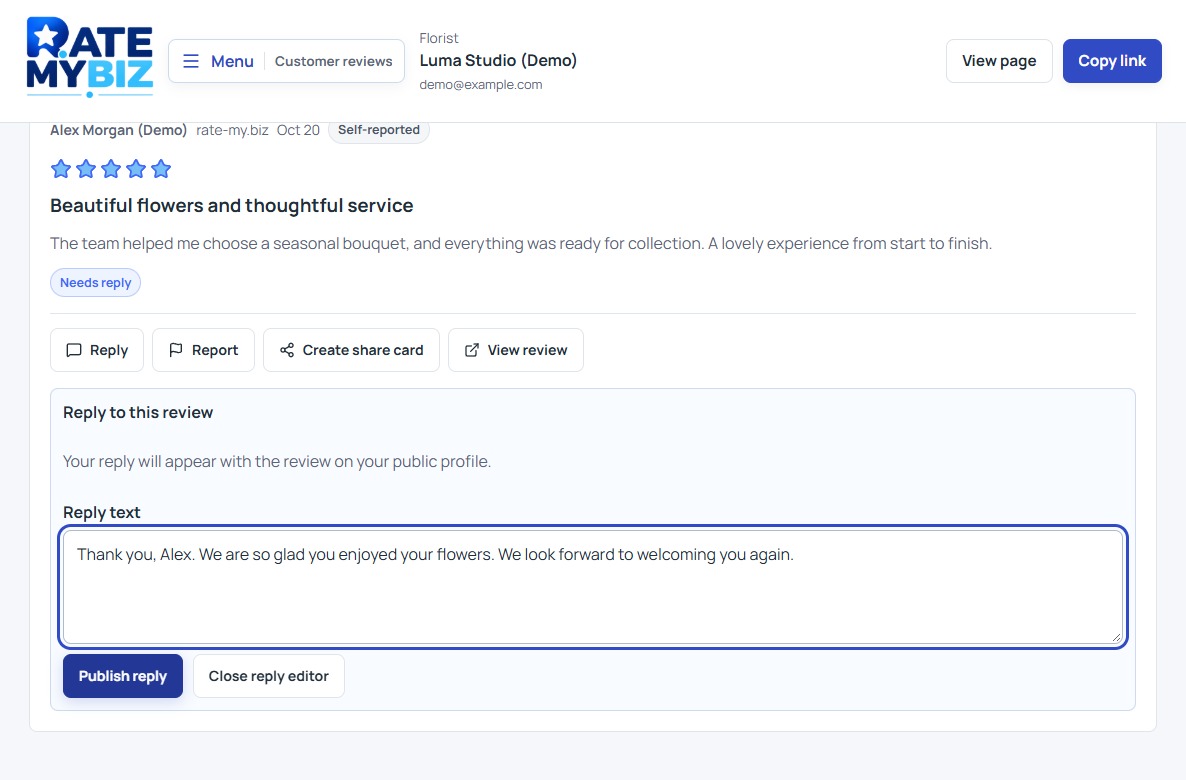Viewport: 1186px width, 780px height.
Task: Select the reviewer name Alex Morgan (Demo)
Action: click(119, 130)
